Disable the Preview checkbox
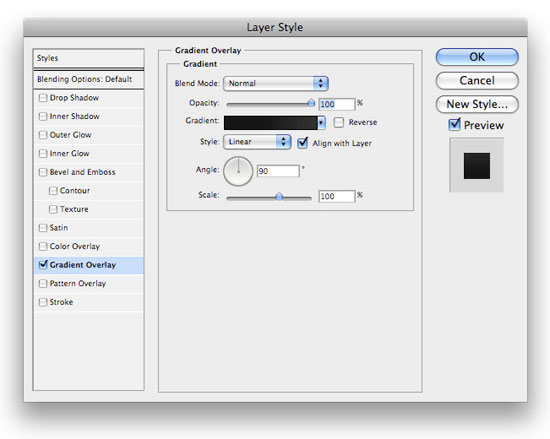 [x=454, y=124]
